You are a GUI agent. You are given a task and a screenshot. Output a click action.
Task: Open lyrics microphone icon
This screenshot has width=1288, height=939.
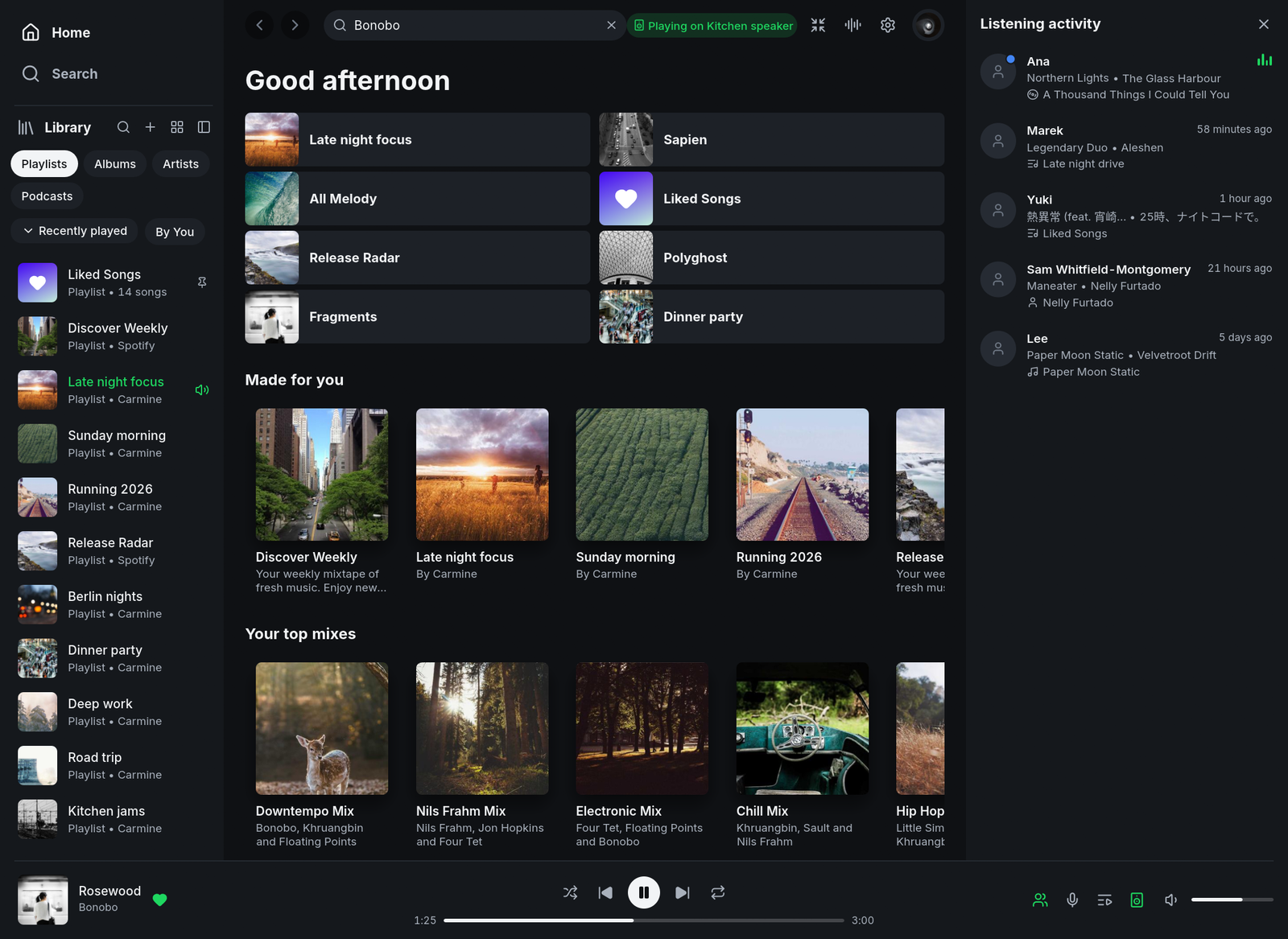(x=1072, y=900)
